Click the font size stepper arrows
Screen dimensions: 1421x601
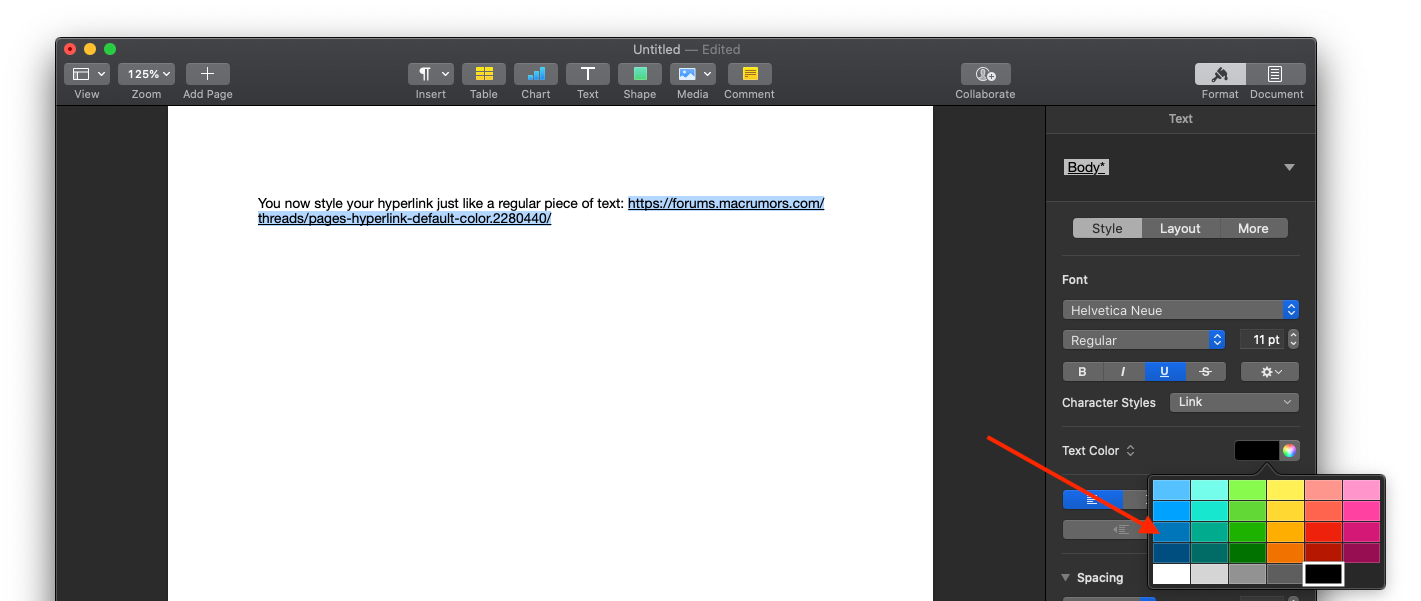pyautogui.click(x=1293, y=340)
